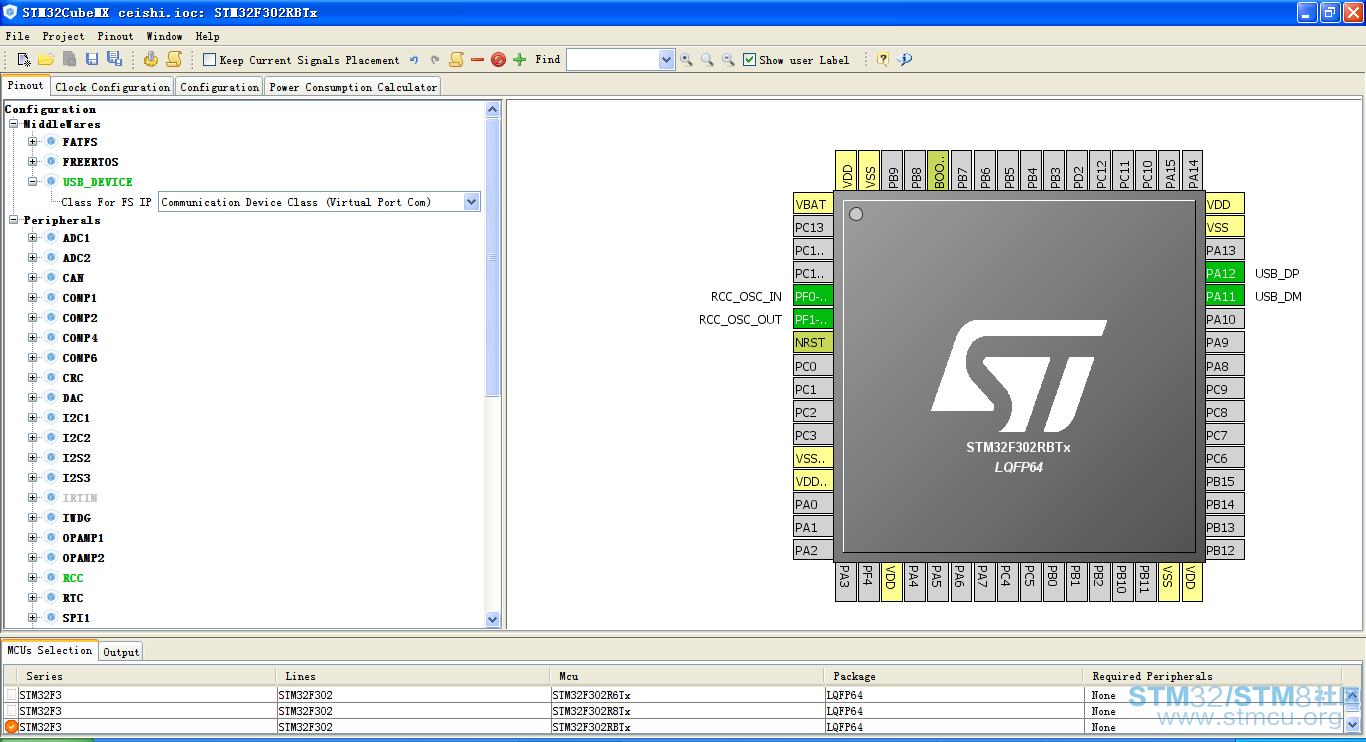Click the checked marker on STM32F302RBTx row
The image size is (1366, 742).
[11, 727]
